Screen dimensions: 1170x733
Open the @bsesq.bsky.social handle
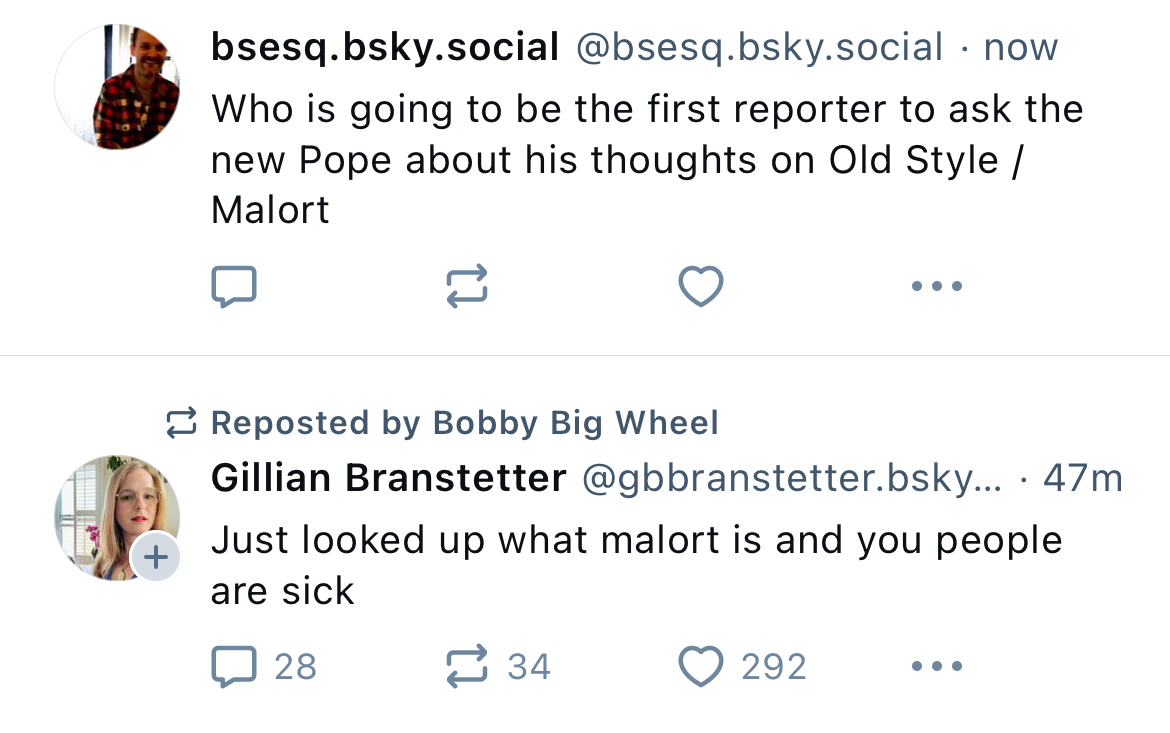(759, 47)
